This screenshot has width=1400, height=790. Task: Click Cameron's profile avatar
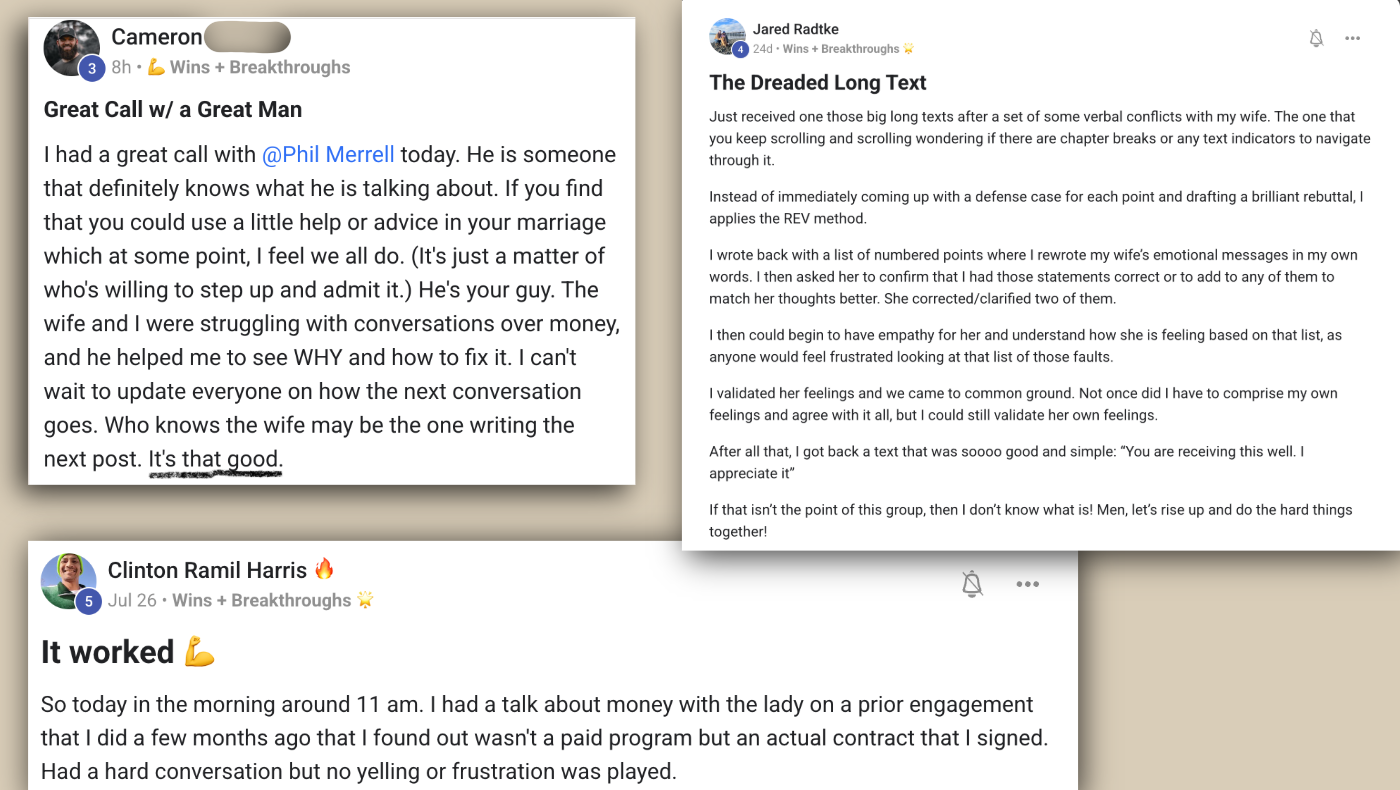click(71, 47)
